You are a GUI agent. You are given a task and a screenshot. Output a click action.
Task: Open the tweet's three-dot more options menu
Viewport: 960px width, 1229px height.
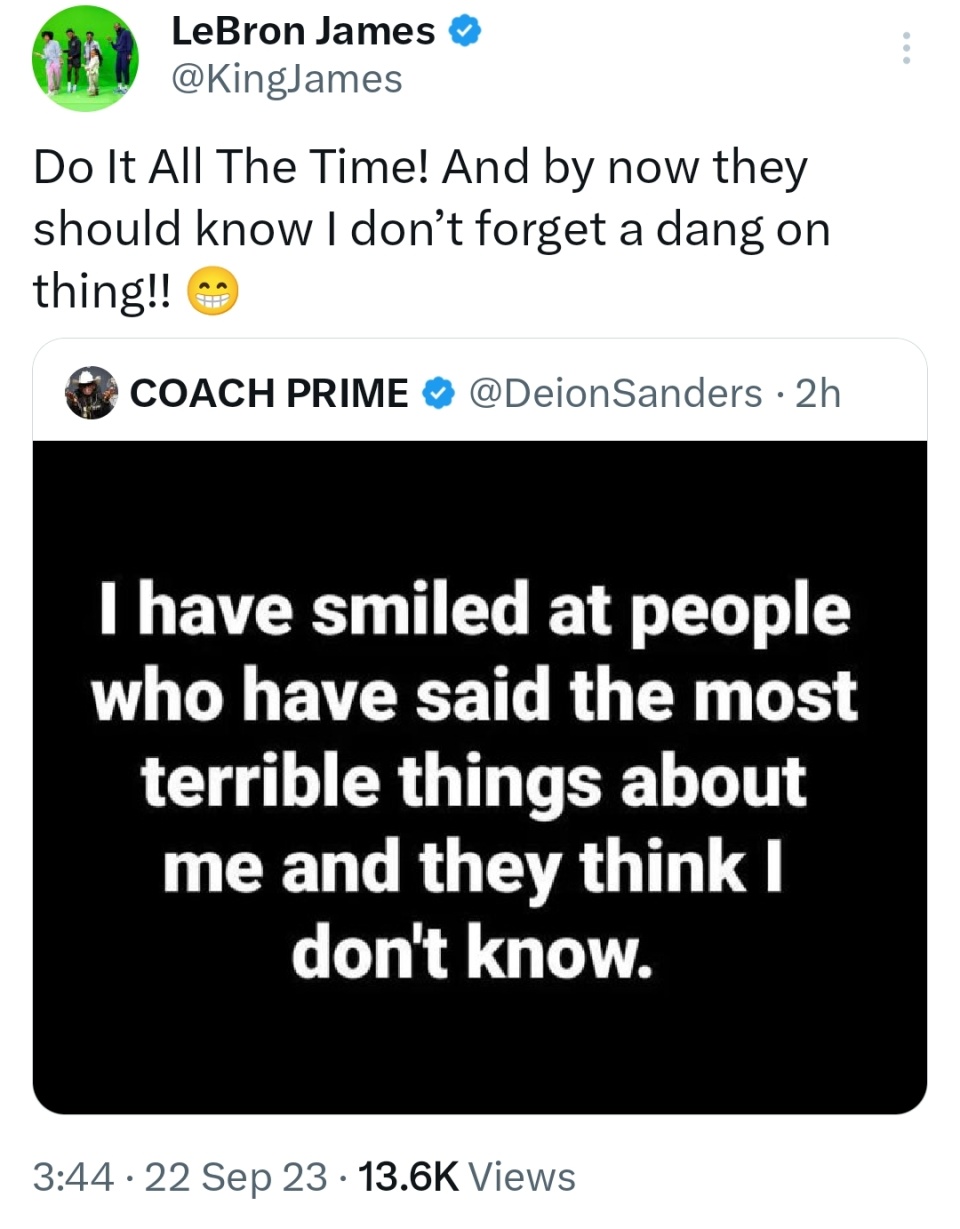[906, 48]
